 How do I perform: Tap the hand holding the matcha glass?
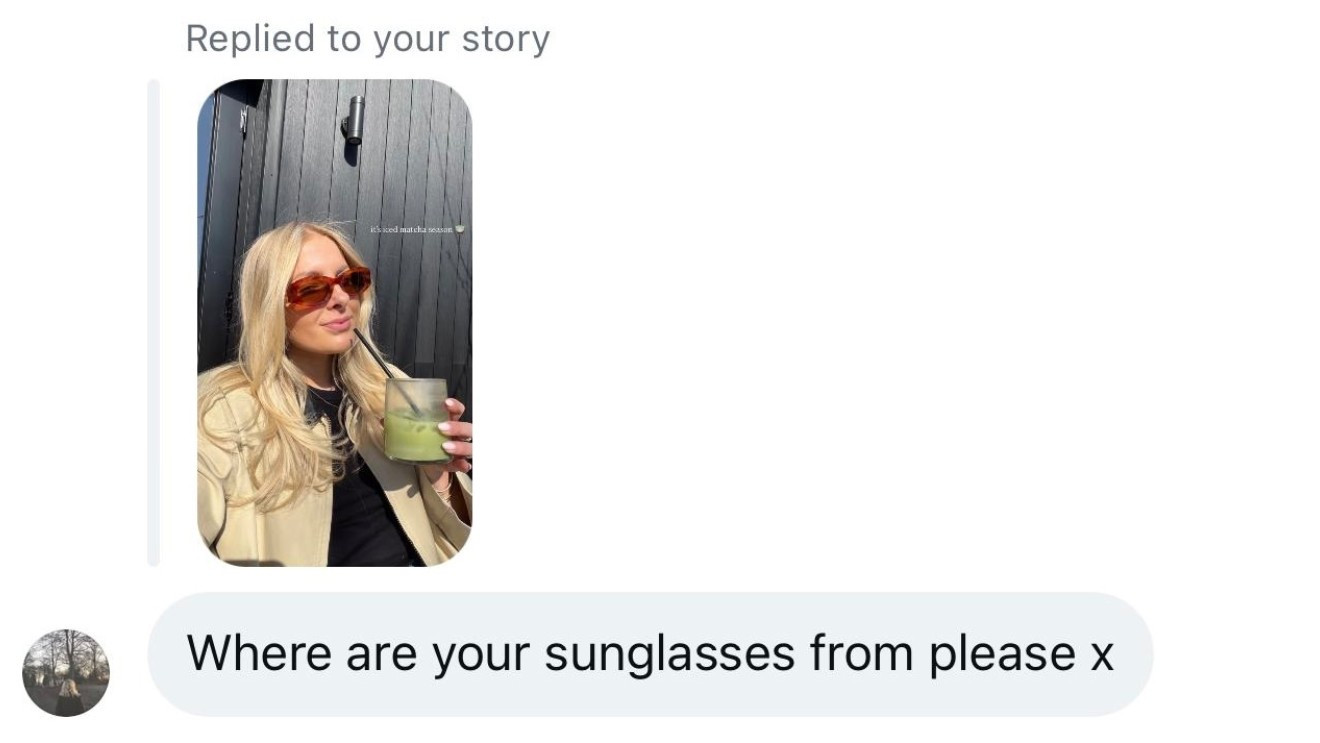tap(456, 432)
